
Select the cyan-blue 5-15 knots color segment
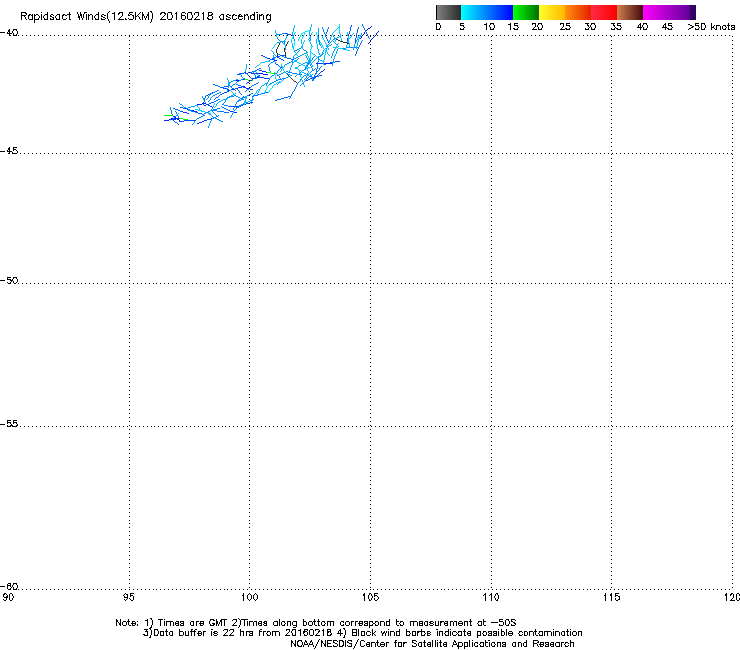(x=487, y=12)
